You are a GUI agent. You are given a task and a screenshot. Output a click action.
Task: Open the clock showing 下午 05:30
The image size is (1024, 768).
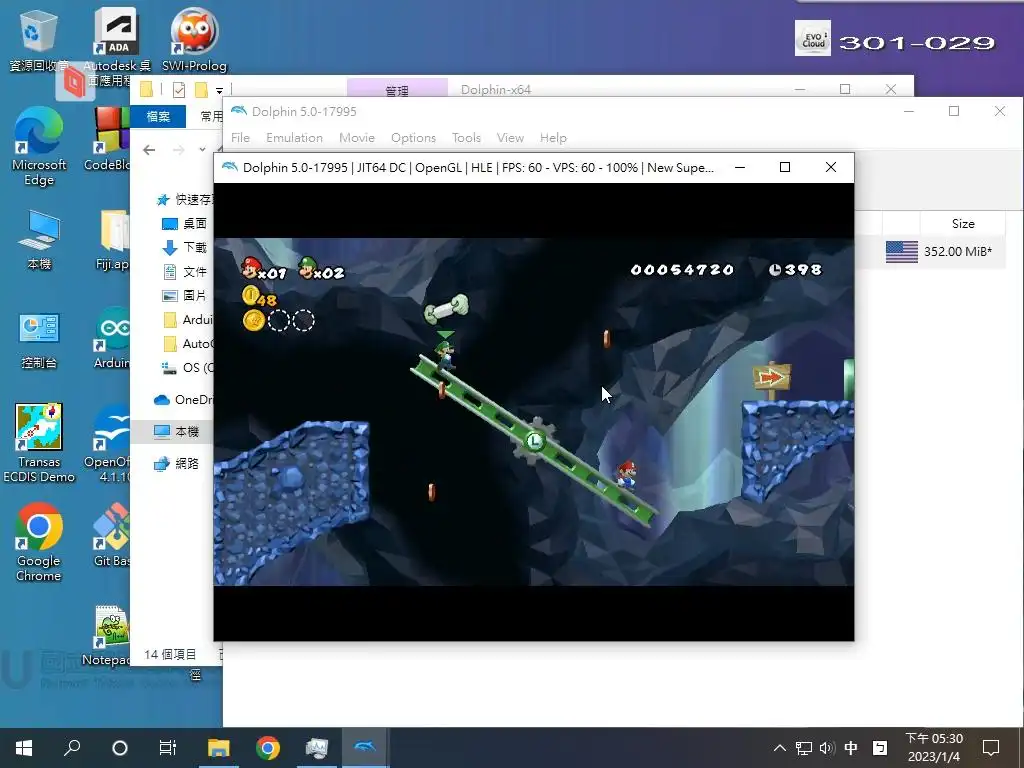click(x=934, y=747)
